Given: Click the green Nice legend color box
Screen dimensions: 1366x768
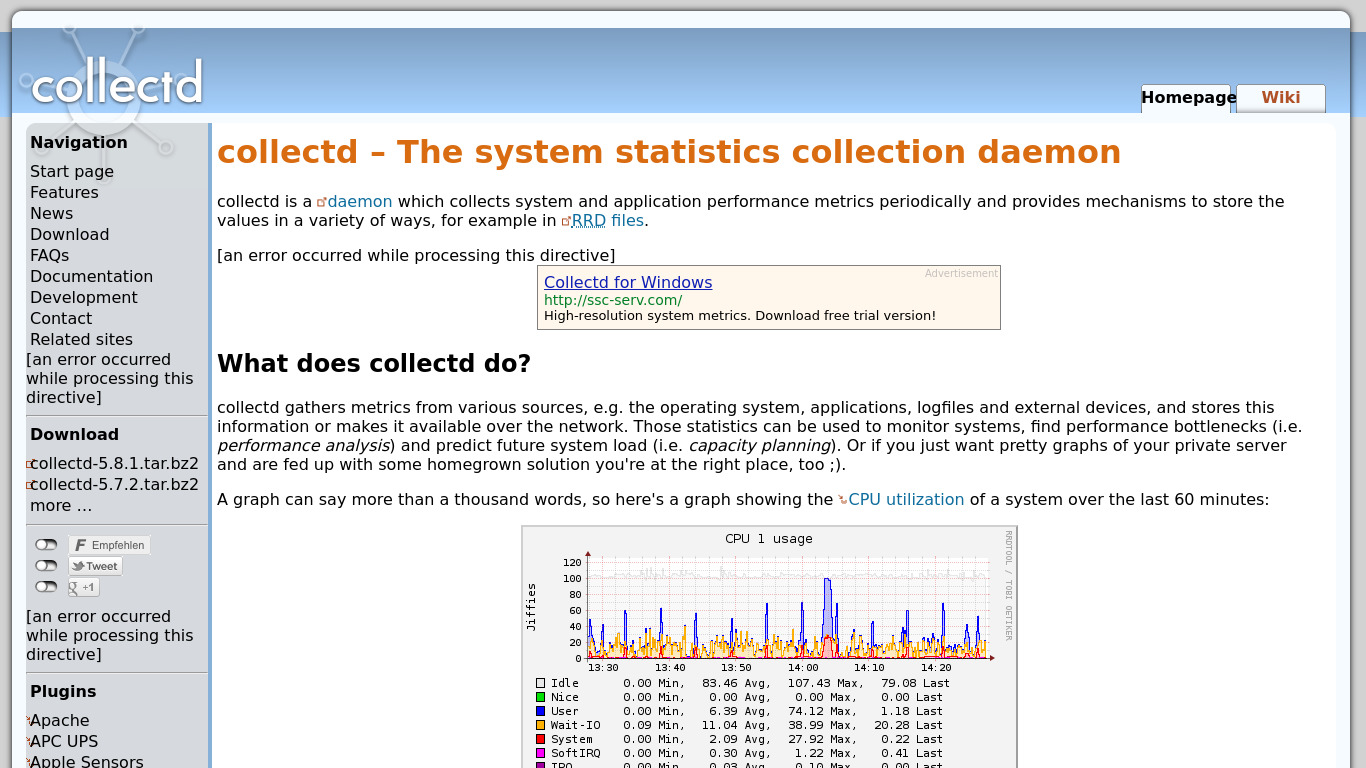Looking at the screenshot, I should (541, 697).
